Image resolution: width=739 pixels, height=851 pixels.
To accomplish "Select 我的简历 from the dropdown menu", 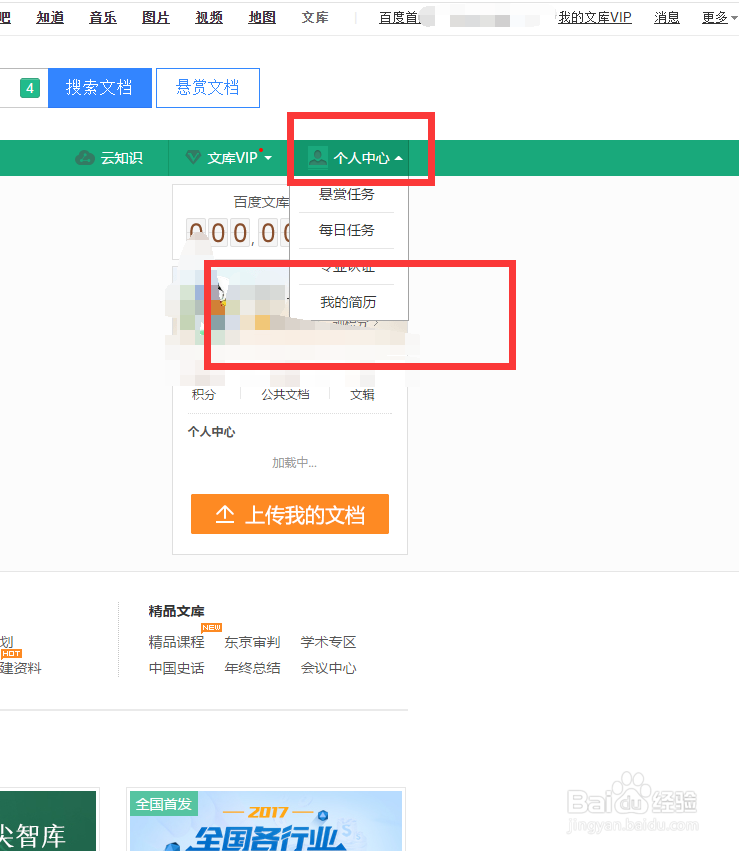I will pos(348,302).
